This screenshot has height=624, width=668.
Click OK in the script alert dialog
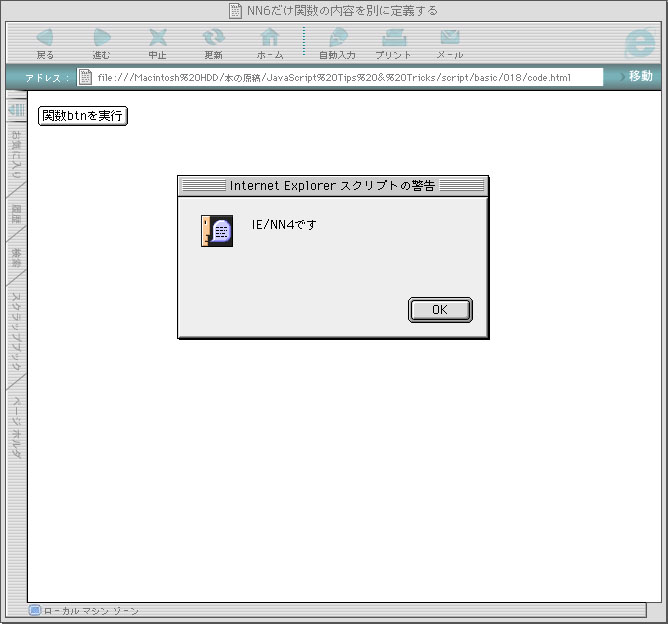click(x=440, y=310)
